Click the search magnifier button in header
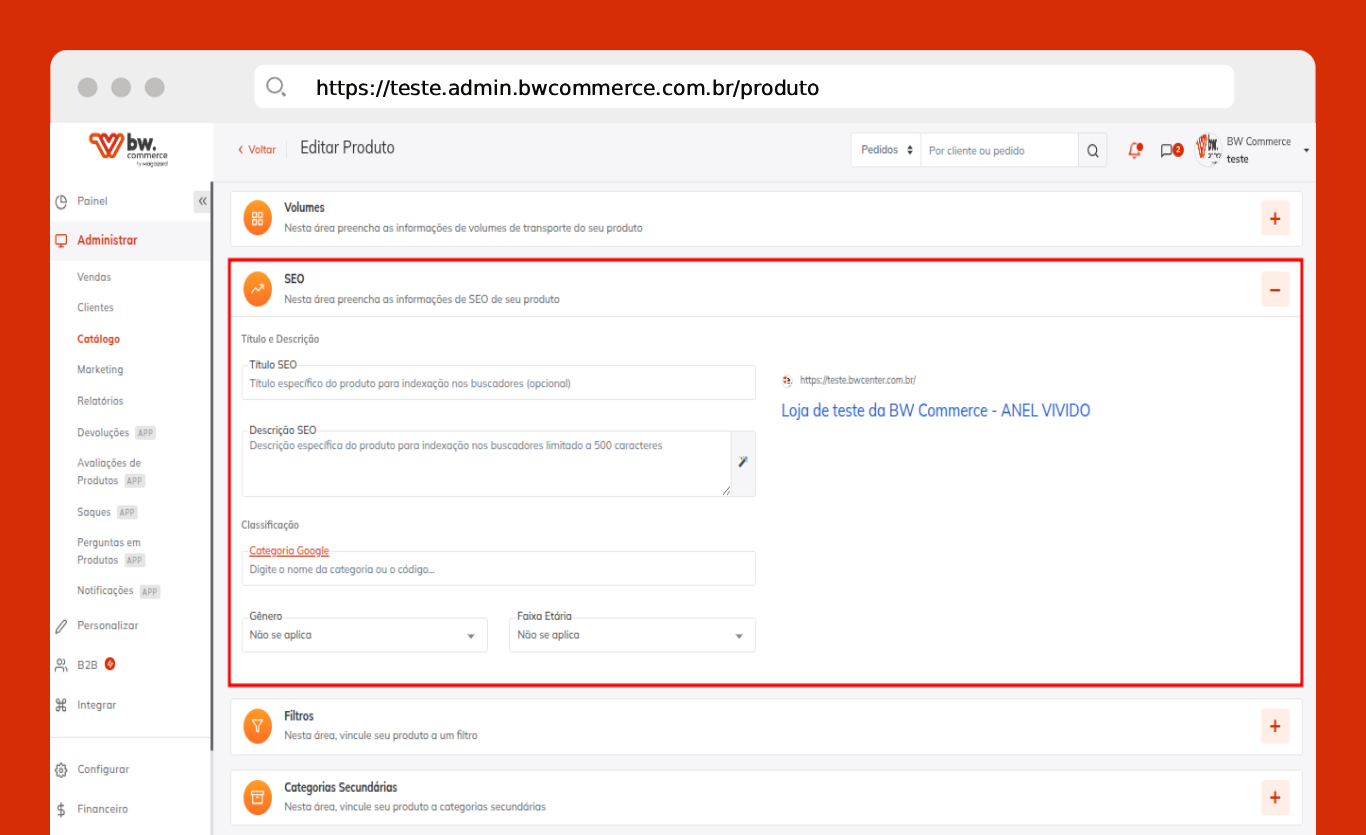This screenshot has width=1366, height=835. pyautogui.click(x=1092, y=151)
